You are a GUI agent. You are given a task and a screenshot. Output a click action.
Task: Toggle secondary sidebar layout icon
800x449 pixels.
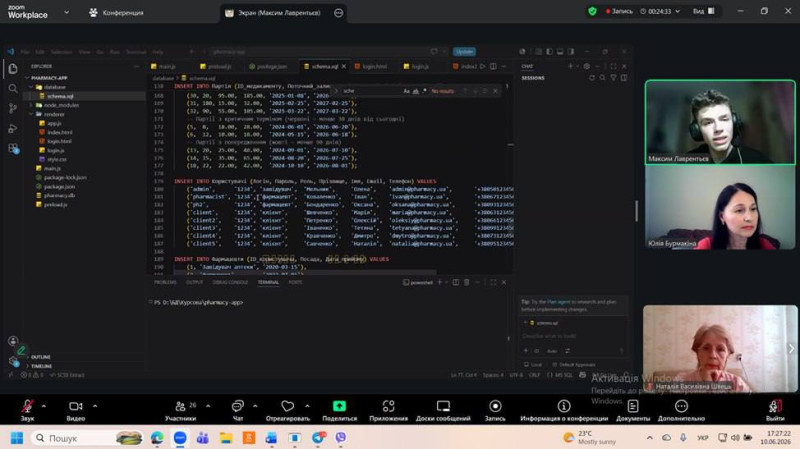[x=571, y=52]
